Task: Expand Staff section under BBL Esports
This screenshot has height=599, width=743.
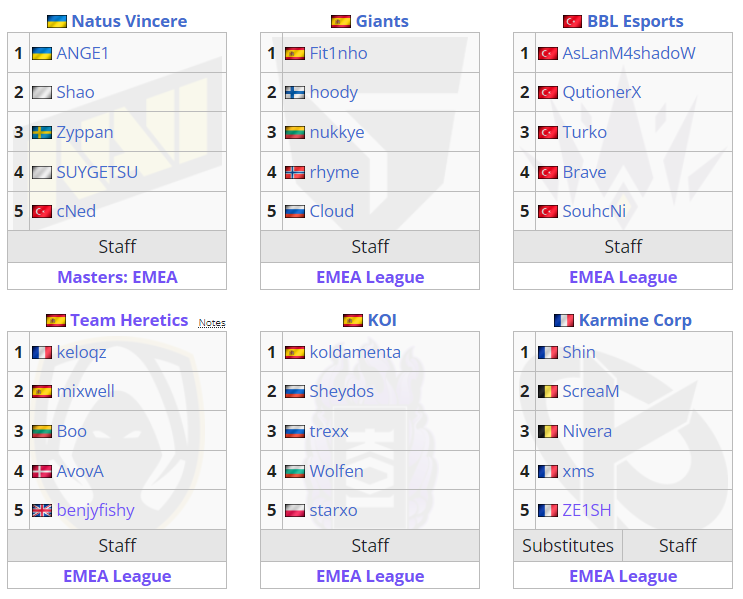Action: [623, 247]
